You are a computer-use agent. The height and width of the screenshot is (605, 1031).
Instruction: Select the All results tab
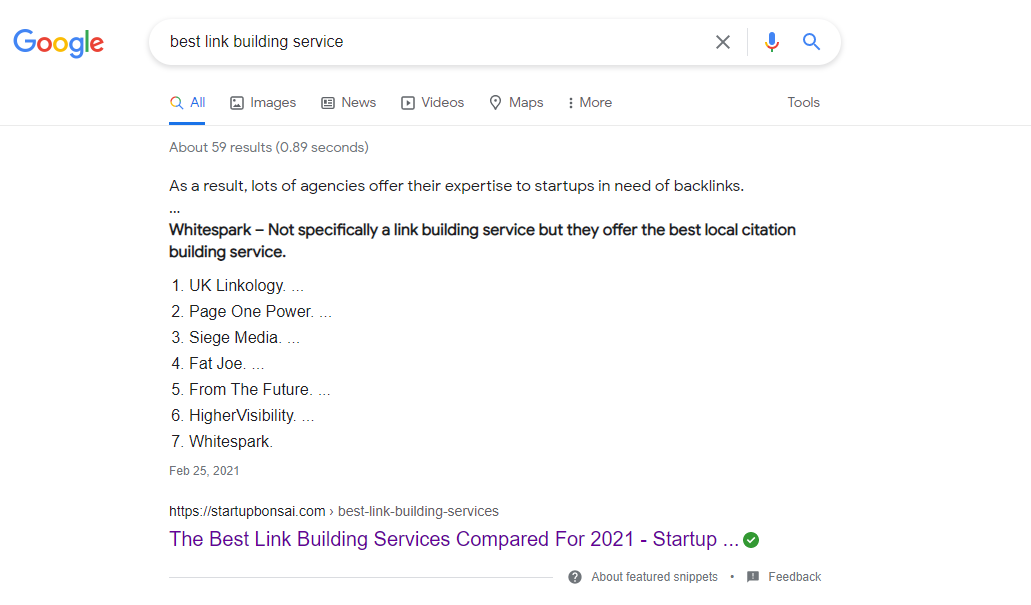(188, 102)
